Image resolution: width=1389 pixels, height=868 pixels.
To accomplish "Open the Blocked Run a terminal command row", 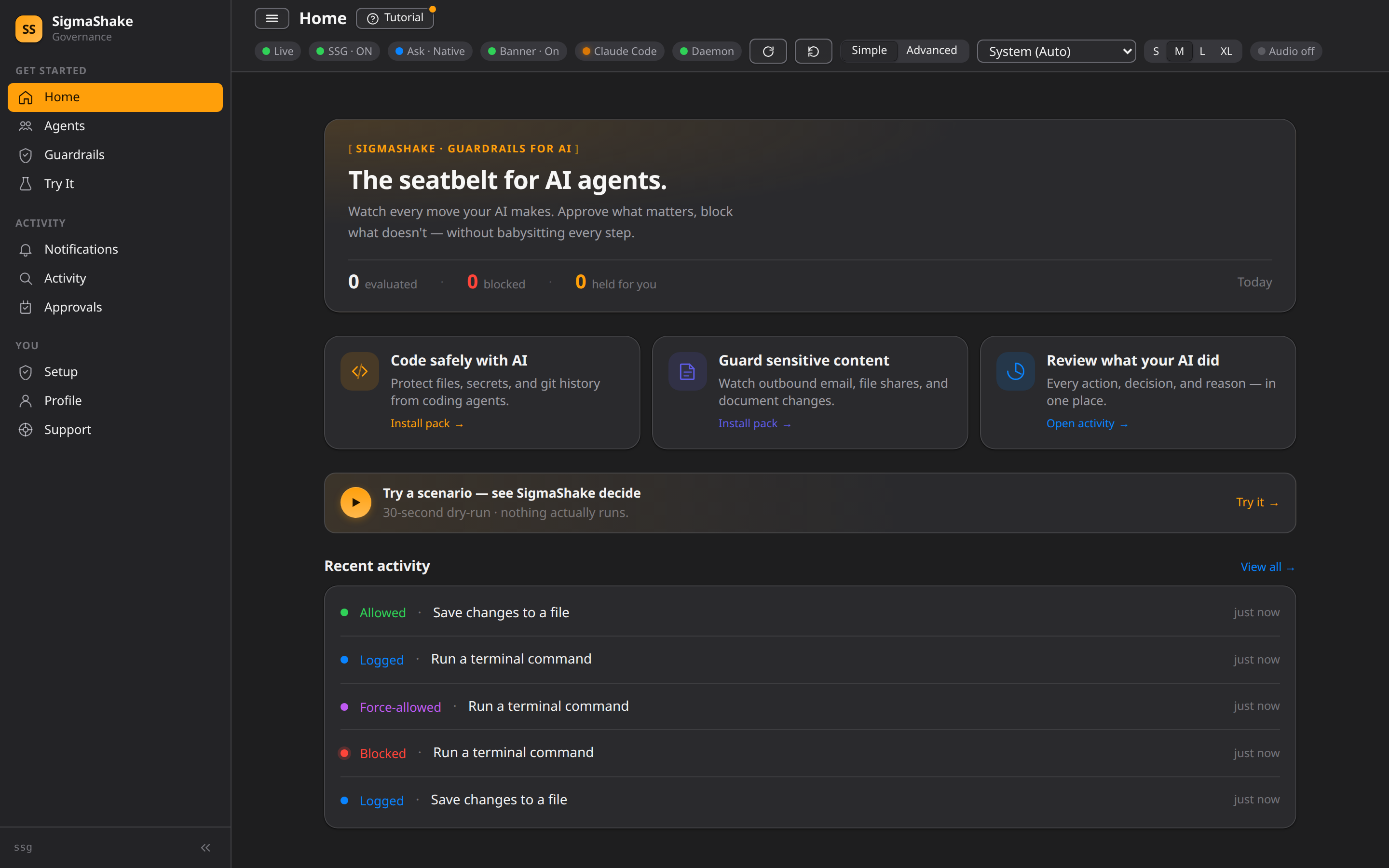I will pos(810,753).
